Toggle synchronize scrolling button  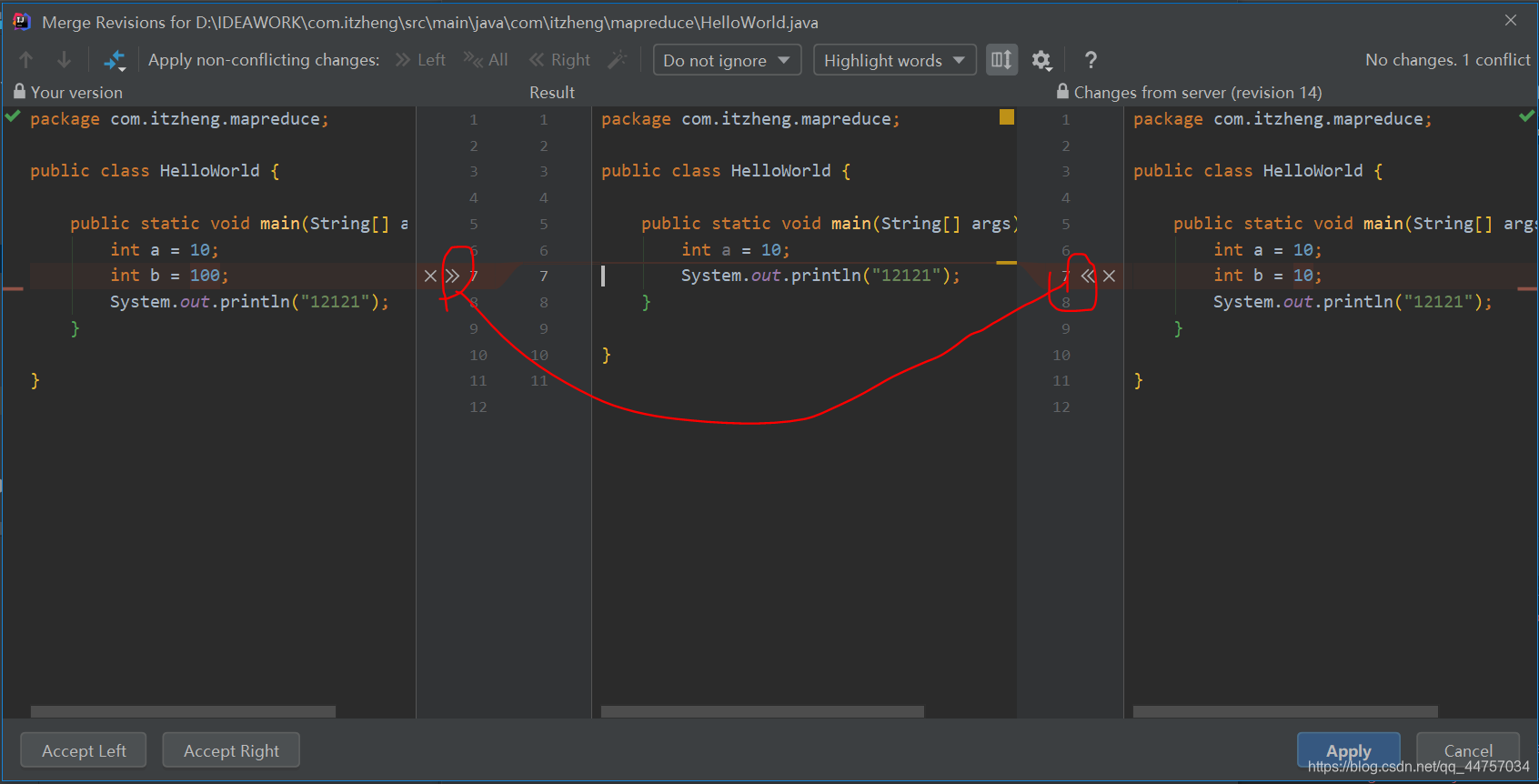1001,60
